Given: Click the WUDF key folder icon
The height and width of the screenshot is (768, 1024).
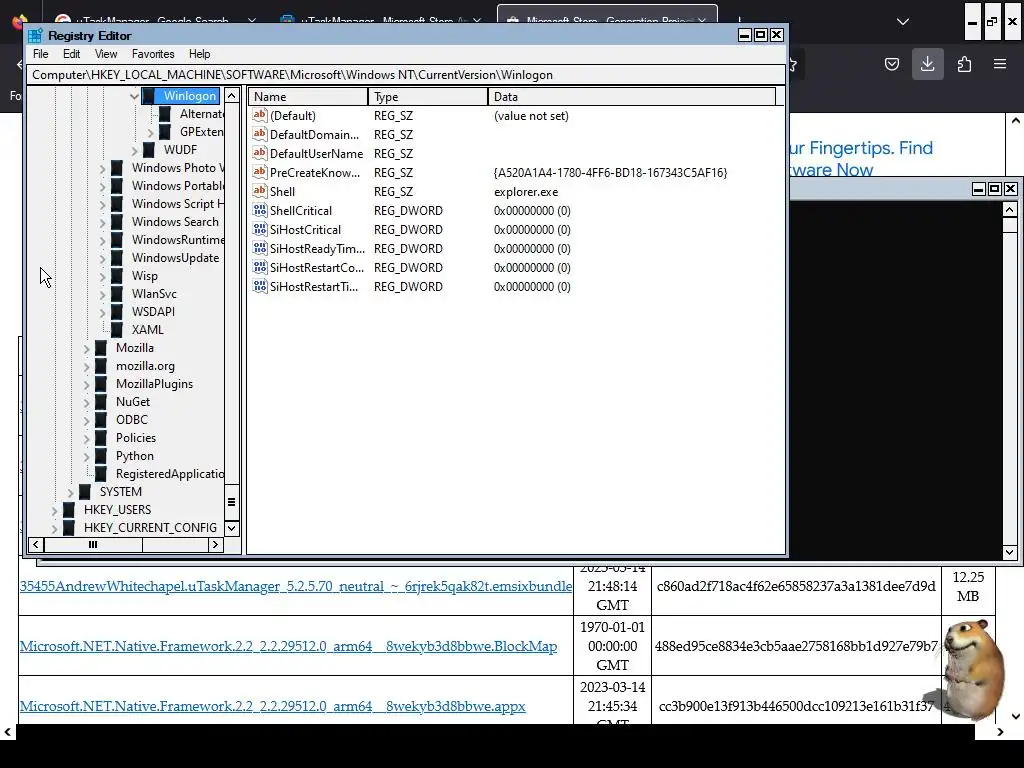Looking at the screenshot, I should tap(149, 150).
